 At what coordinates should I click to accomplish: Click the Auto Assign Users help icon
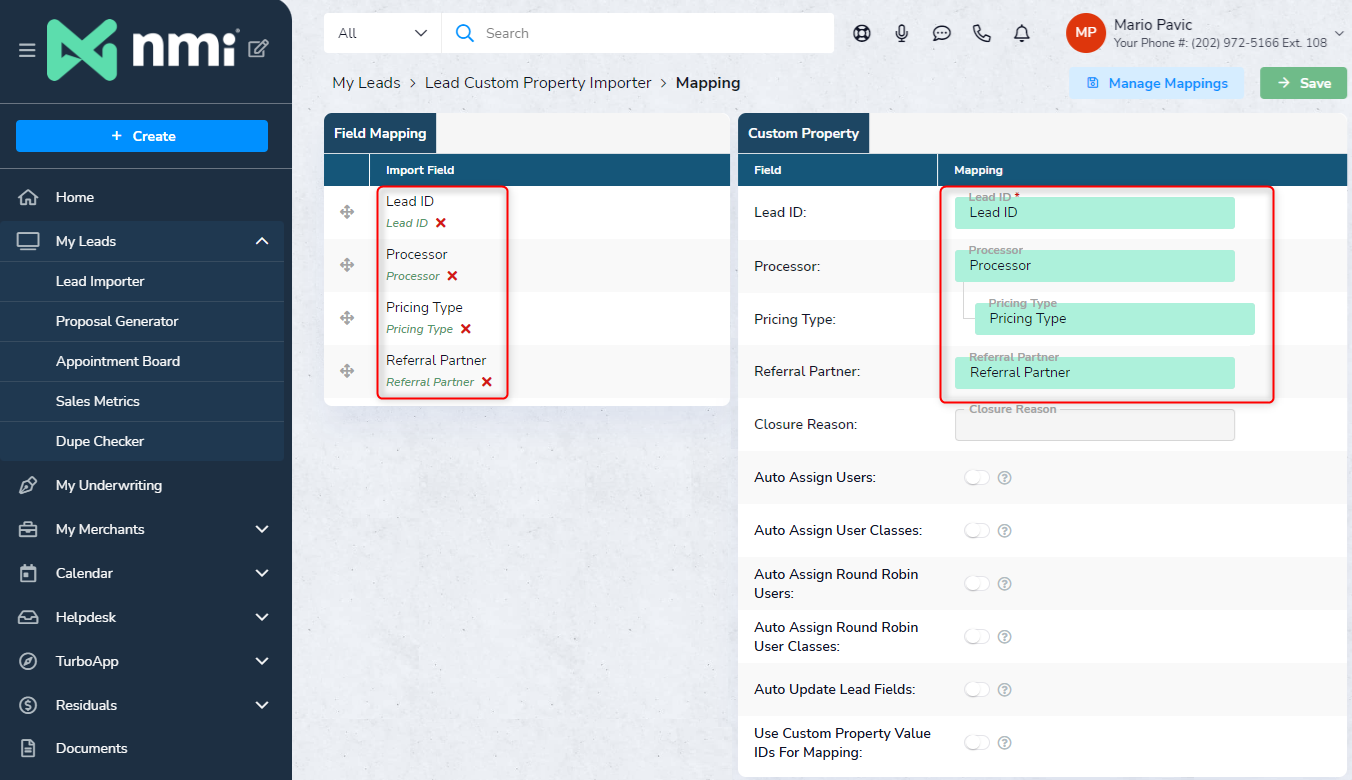click(x=1005, y=478)
